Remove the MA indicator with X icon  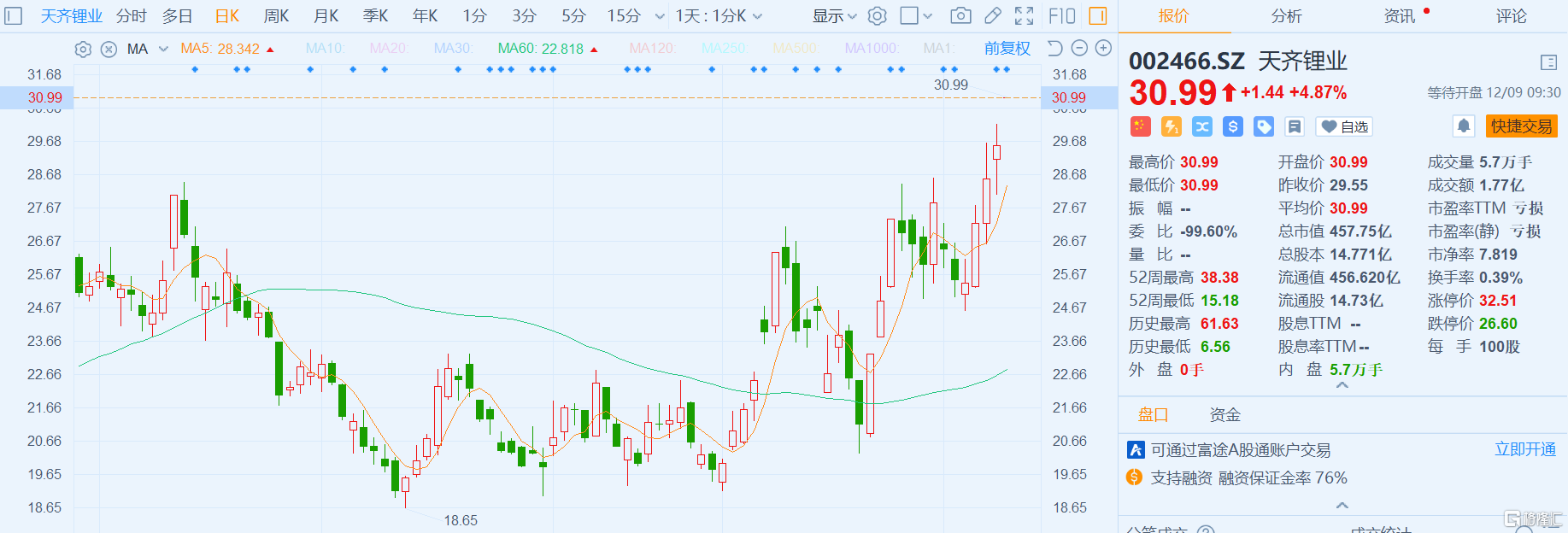pos(109,50)
